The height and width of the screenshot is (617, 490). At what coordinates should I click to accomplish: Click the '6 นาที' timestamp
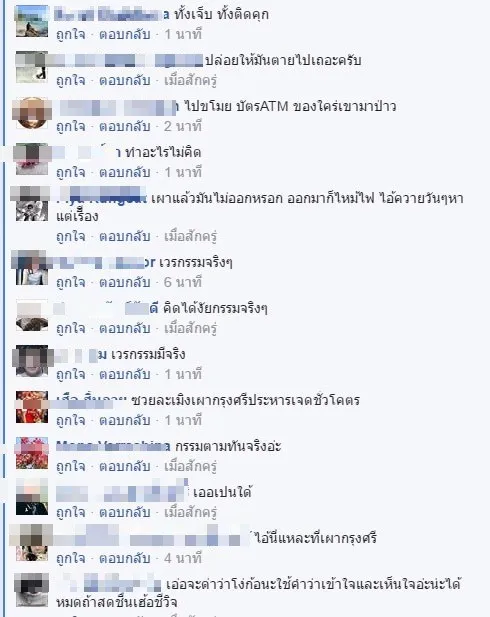(183, 283)
